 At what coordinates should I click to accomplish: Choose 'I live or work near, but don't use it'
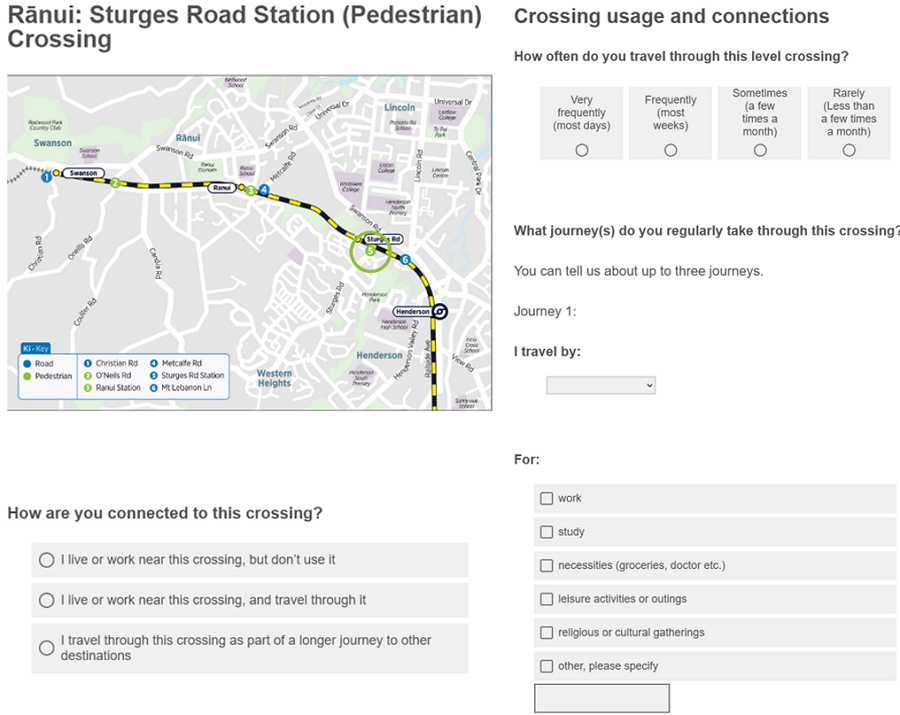pos(46,560)
